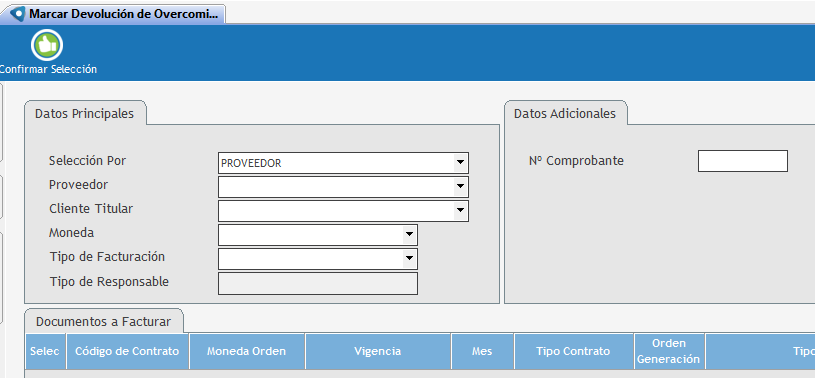The width and height of the screenshot is (815, 378).
Task: Click the Cliente Titular label
Action: tap(91, 208)
